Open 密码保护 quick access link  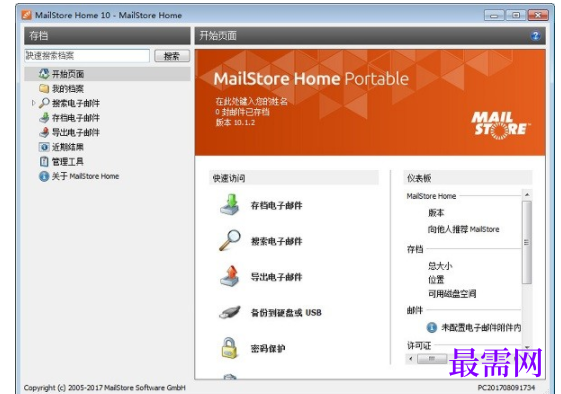pyautogui.click(x=268, y=348)
